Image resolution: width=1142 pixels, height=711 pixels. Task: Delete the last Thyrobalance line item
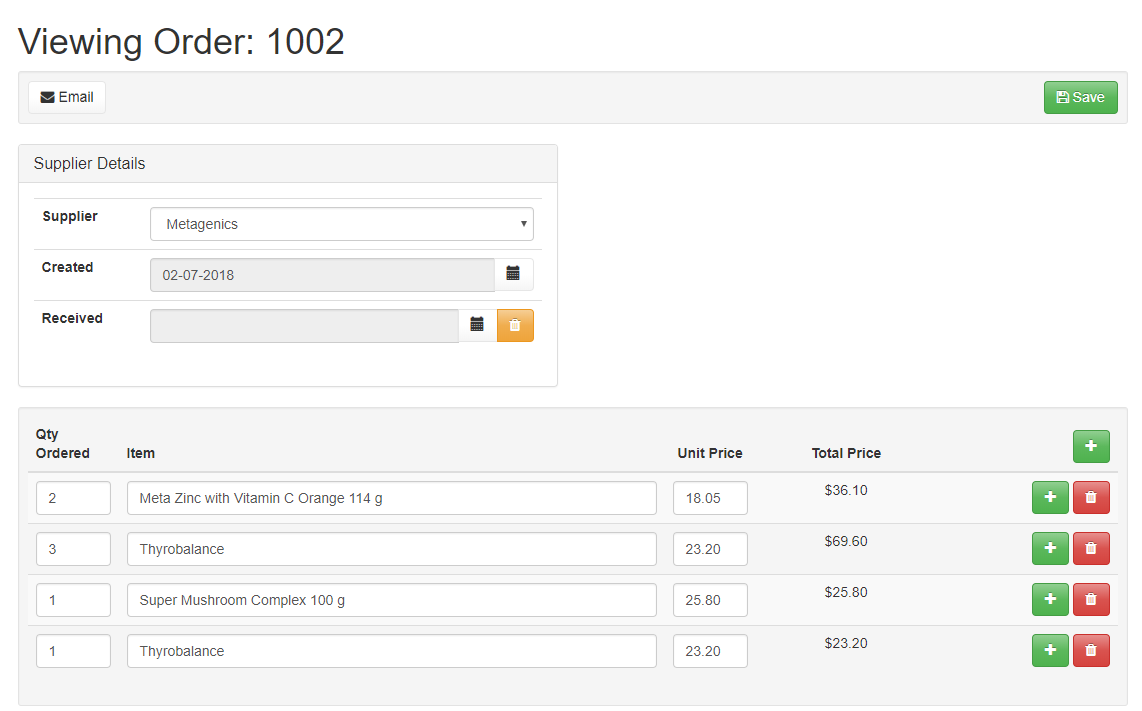pos(1091,650)
